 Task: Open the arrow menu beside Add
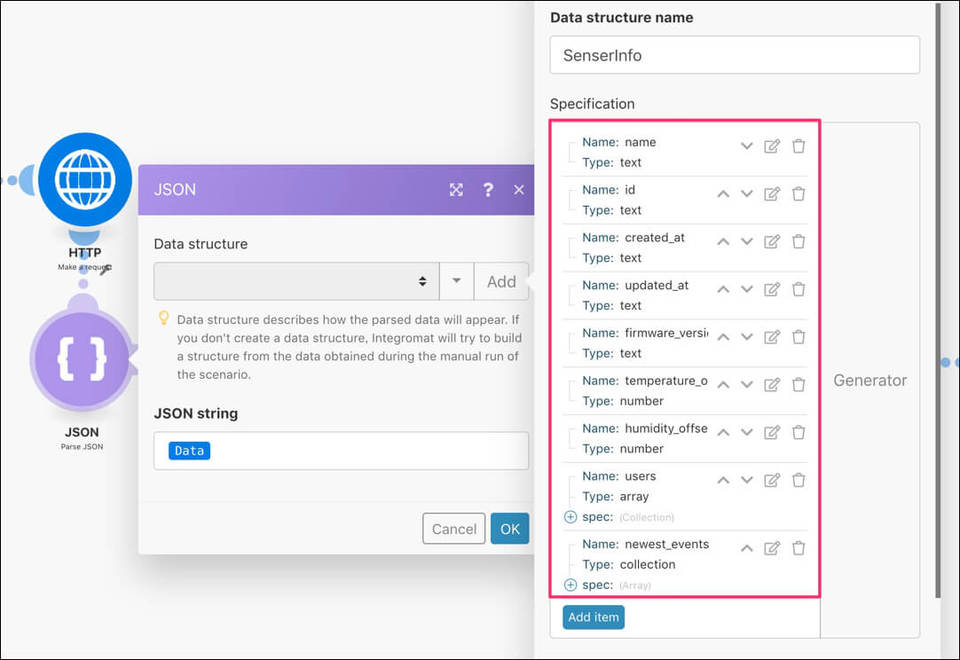457,282
